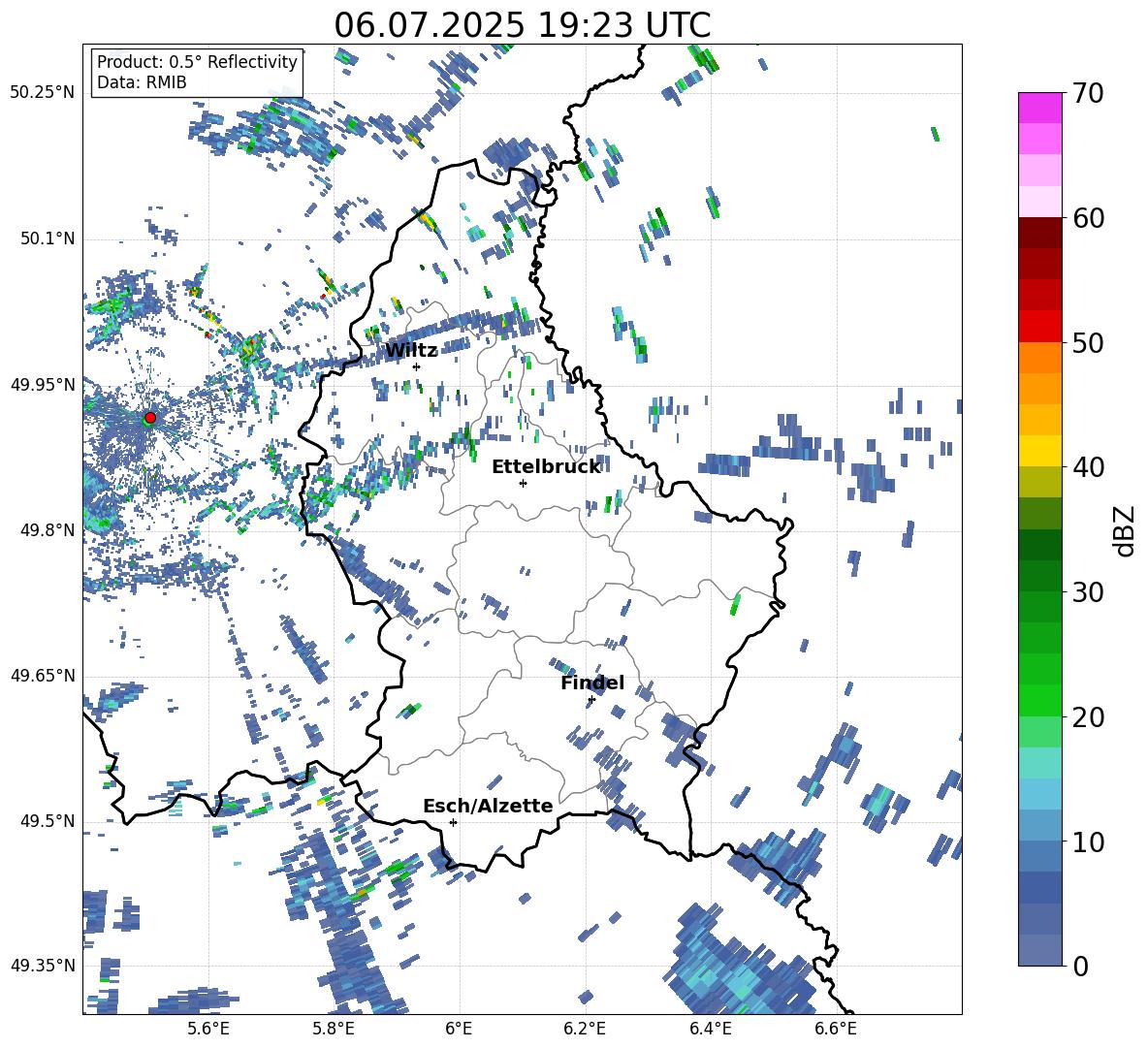The image size is (1148, 1048).
Task: Click the Ettelbruck station cross marker
Action: coord(523,483)
